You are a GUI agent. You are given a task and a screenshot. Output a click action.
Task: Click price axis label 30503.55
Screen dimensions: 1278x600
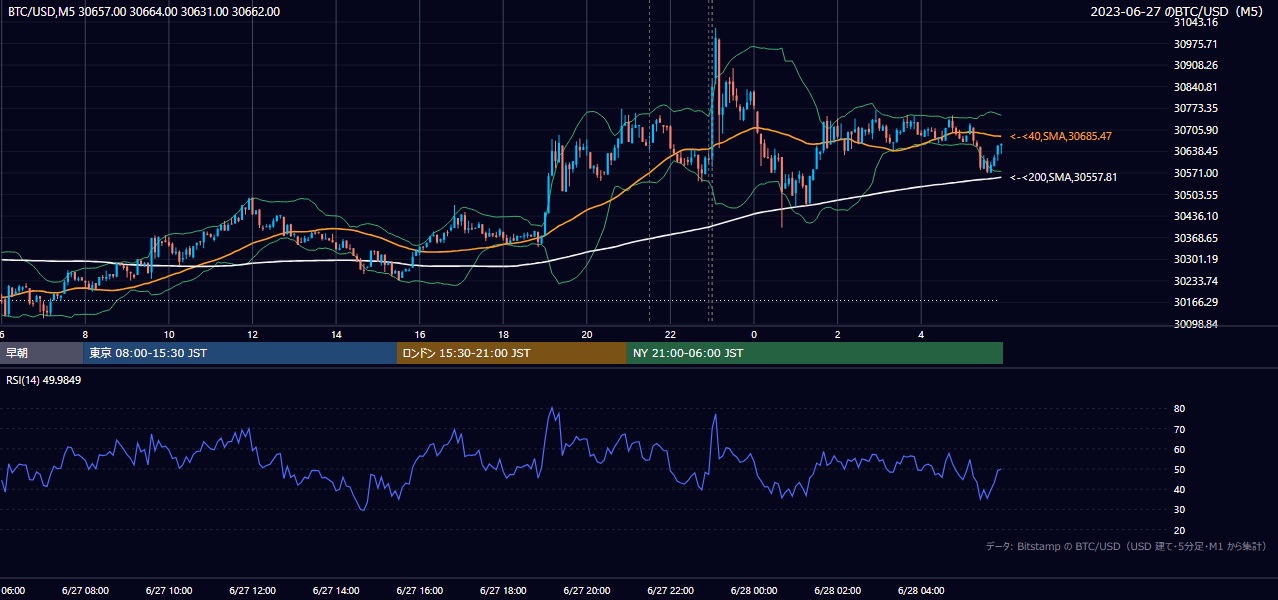pyautogui.click(x=1196, y=195)
